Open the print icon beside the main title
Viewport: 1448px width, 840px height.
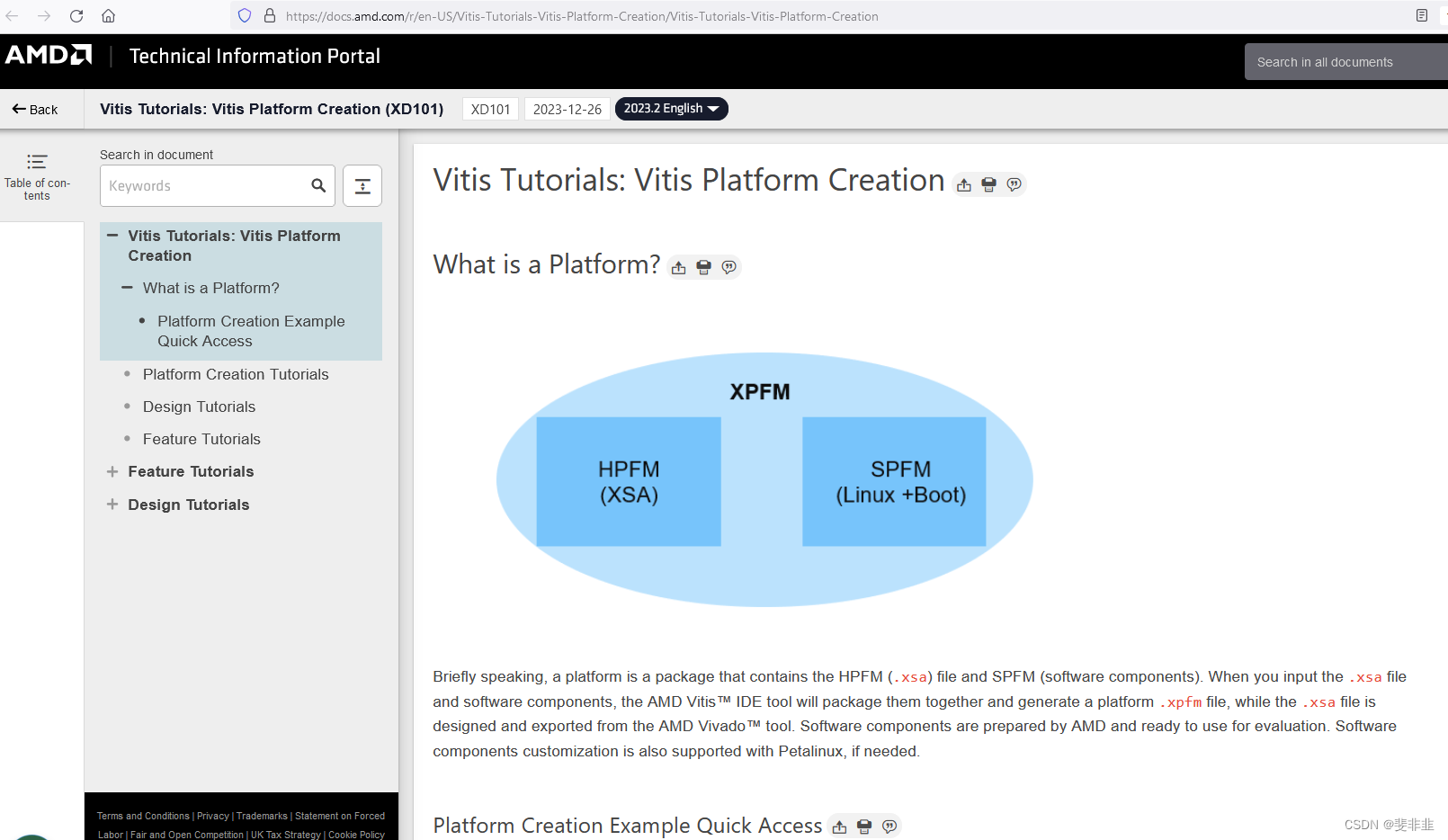(988, 184)
